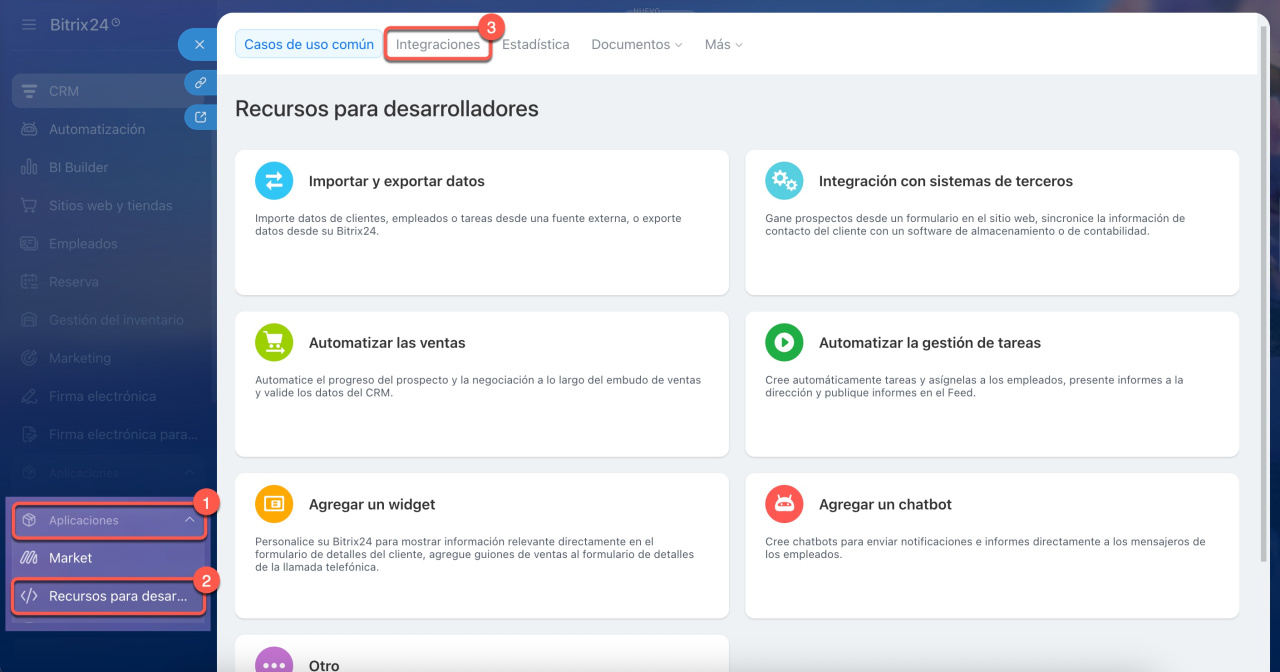Click the orange Agregar un widget icon
The width and height of the screenshot is (1280, 672).
274,504
